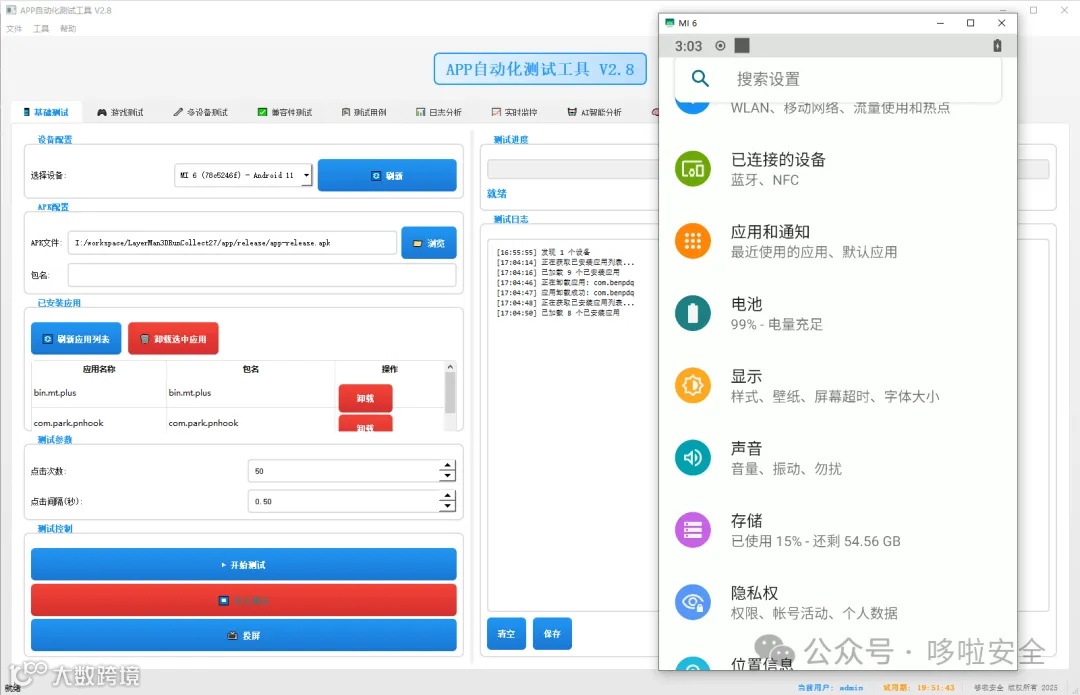Screen dimensions: 1080x695
Task: Click the 开始测试 button
Action: [x=243, y=563]
